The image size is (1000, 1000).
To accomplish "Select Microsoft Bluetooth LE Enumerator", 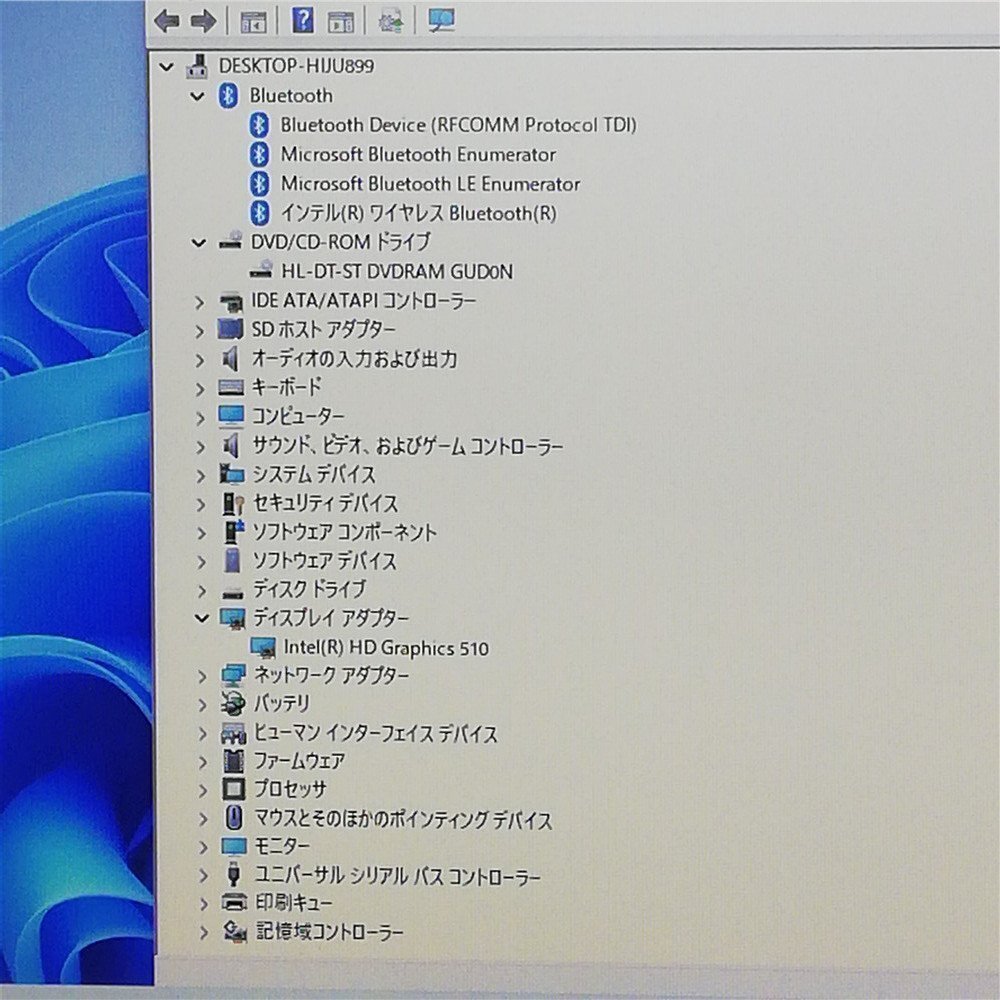I will point(430,184).
